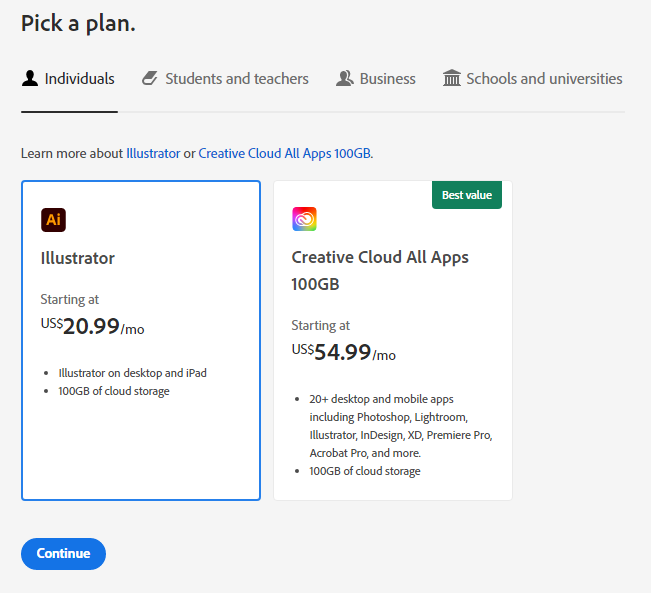The height and width of the screenshot is (593, 651).
Task: Click the Individuals person icon
Action: coord(30,78)
